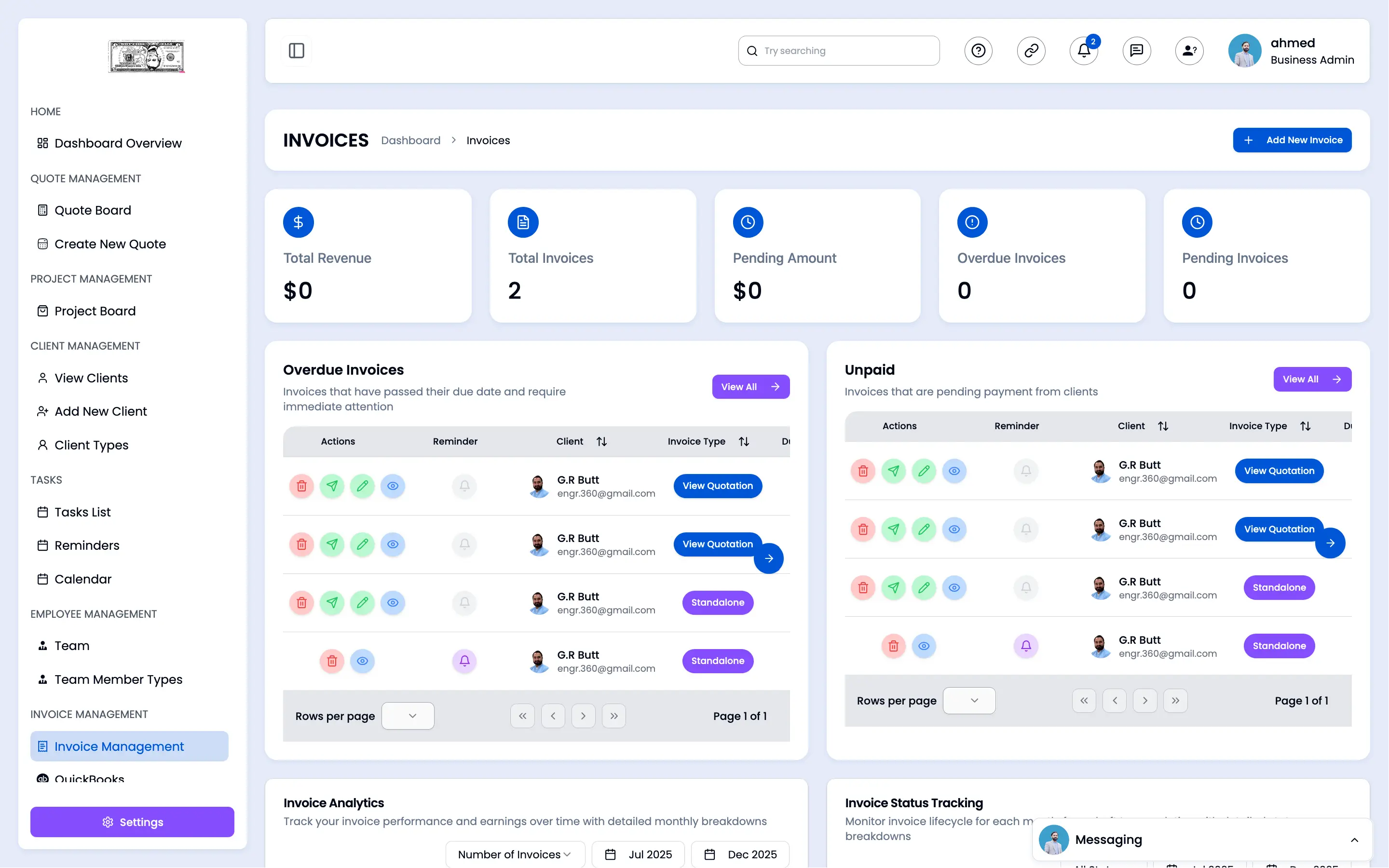
Task: Click Add New Invoice button
Action: pyautogui.click(x=1292, y=140)
